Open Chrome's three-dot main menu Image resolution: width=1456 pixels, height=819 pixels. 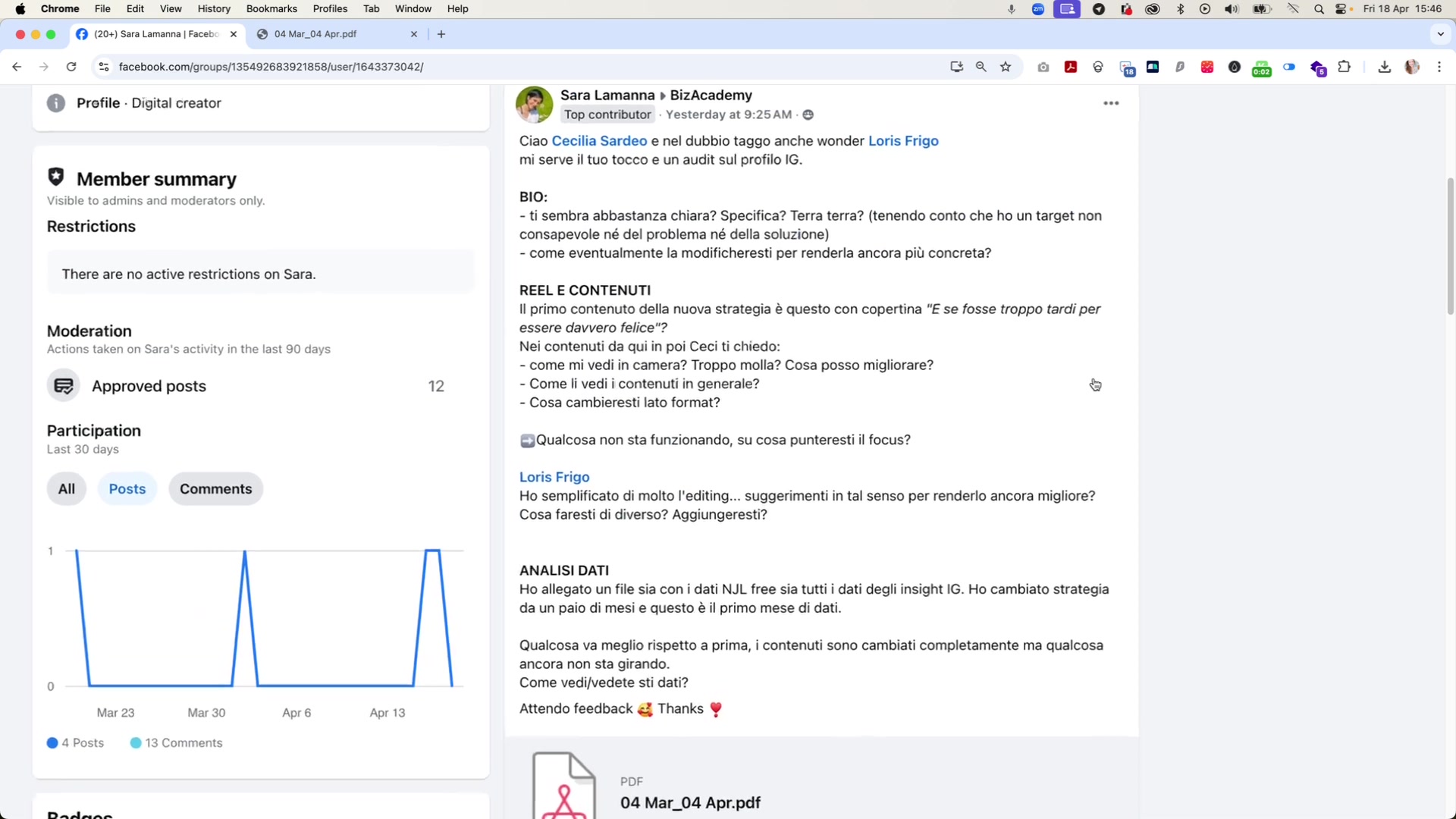(1439, 67)
